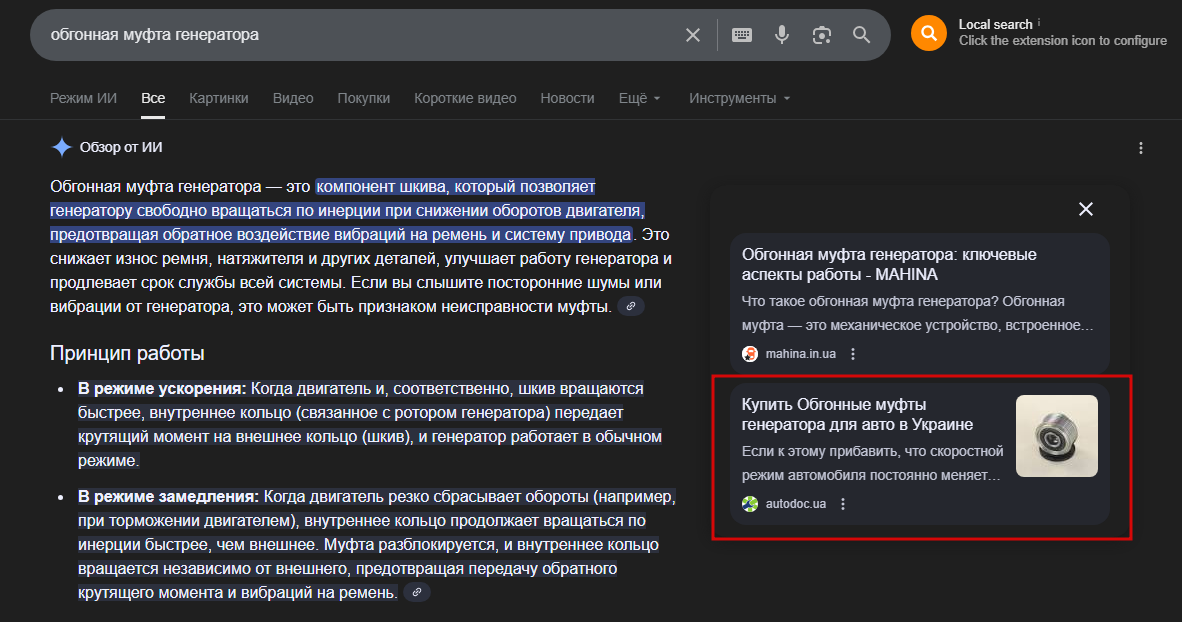Start voice search with the microphone icon

click(782, 35)
